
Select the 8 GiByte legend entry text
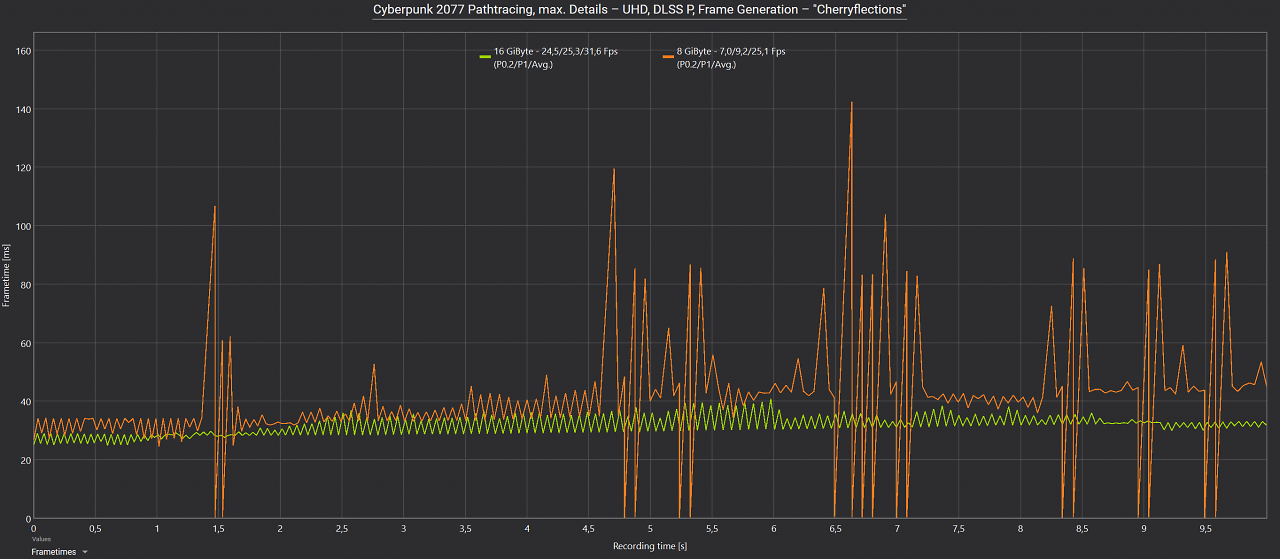tap(731, 58)
